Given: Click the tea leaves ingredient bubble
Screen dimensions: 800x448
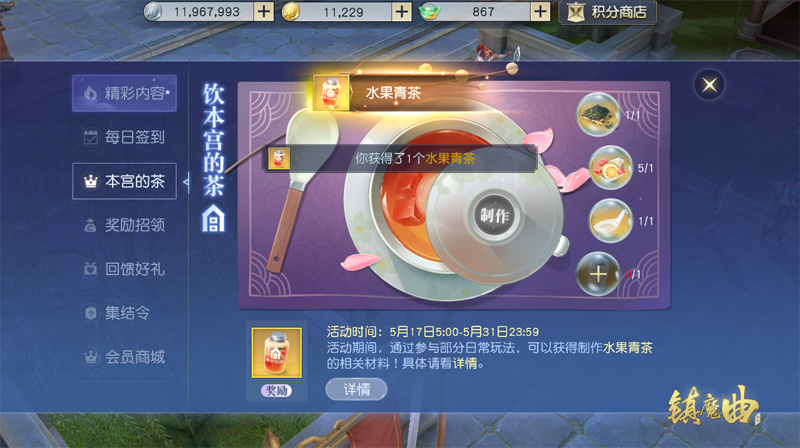Looking at the screenshot, I should [x=598, y=114].
